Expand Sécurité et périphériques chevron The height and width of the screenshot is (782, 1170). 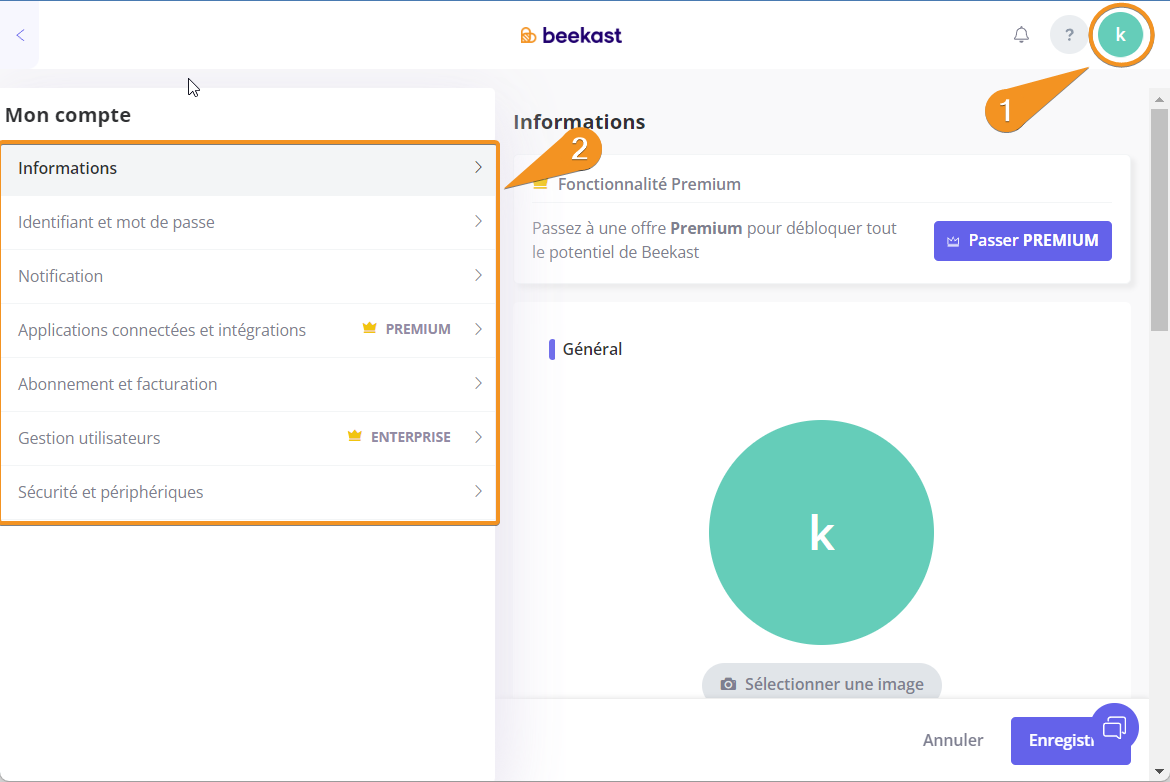point(478,491)
